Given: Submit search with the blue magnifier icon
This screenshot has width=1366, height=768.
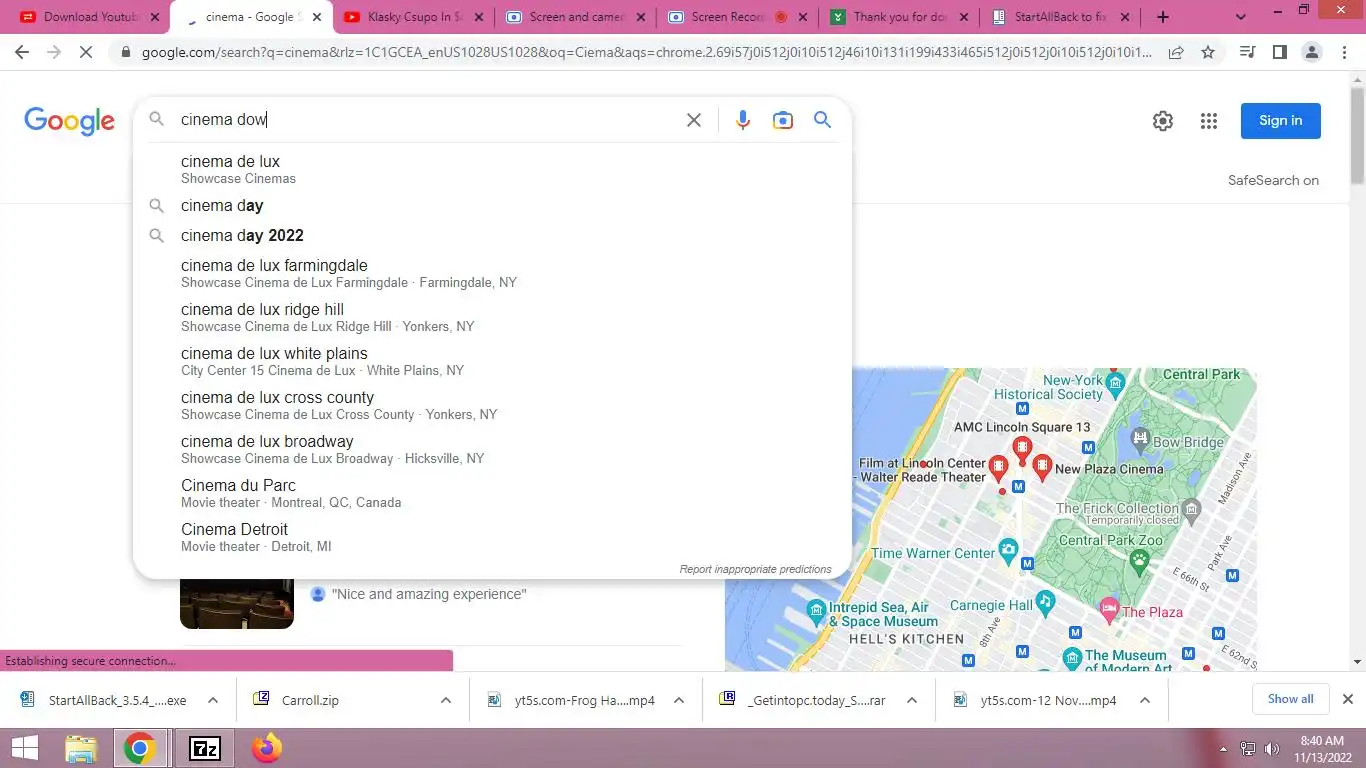Looking at the screenshot, I should point(822,120).
